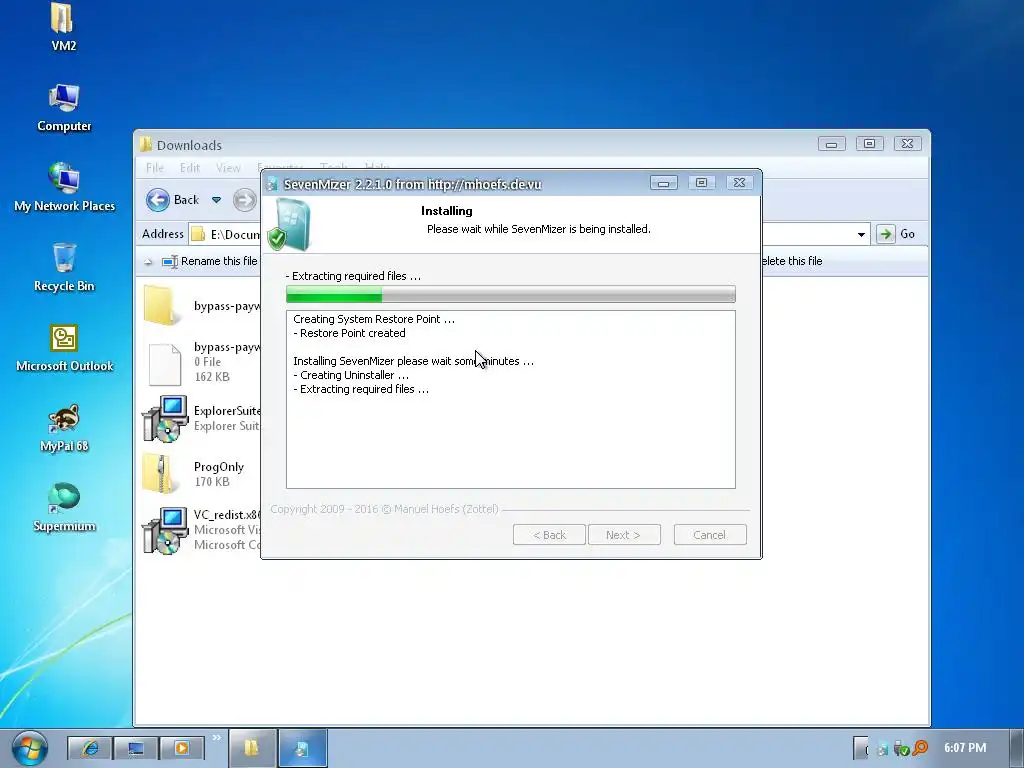Screen dimensions: 1024x768
Task: Open the Recycle Bin
Action: point(64,268)
